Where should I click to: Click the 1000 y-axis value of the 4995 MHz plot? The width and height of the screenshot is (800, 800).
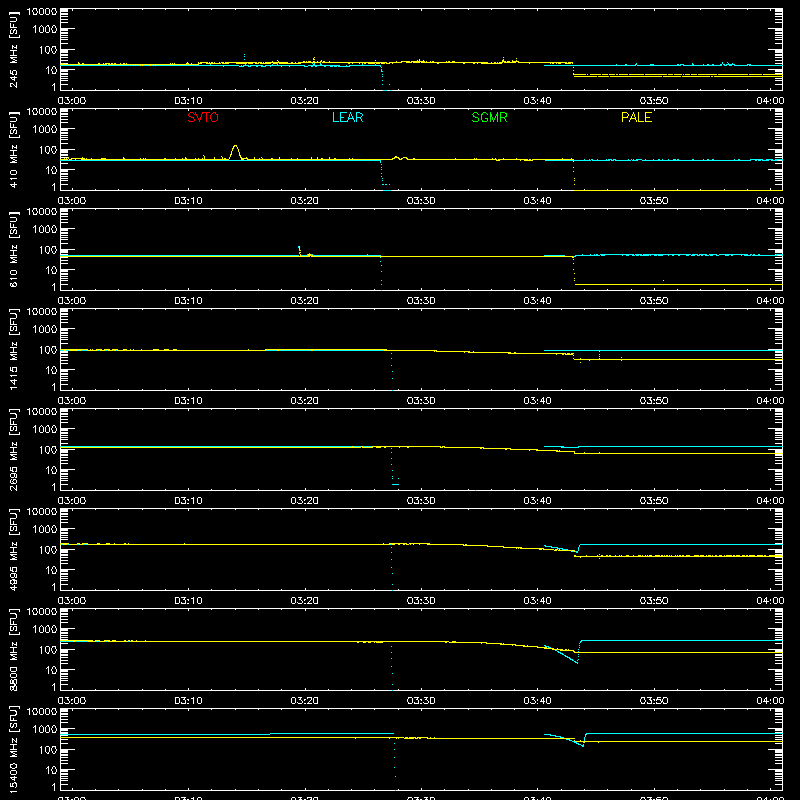pyautogui.click(x=45, y=530)
